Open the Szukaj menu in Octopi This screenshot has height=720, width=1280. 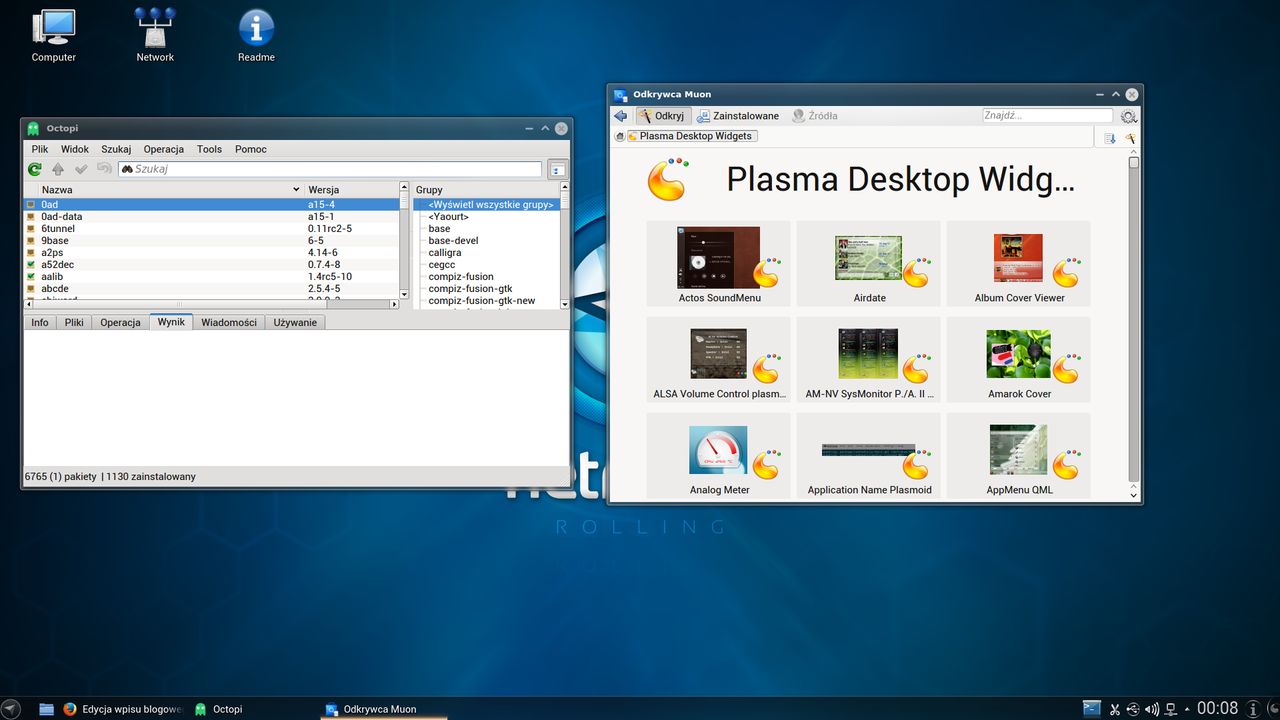(x=116, y=149)
